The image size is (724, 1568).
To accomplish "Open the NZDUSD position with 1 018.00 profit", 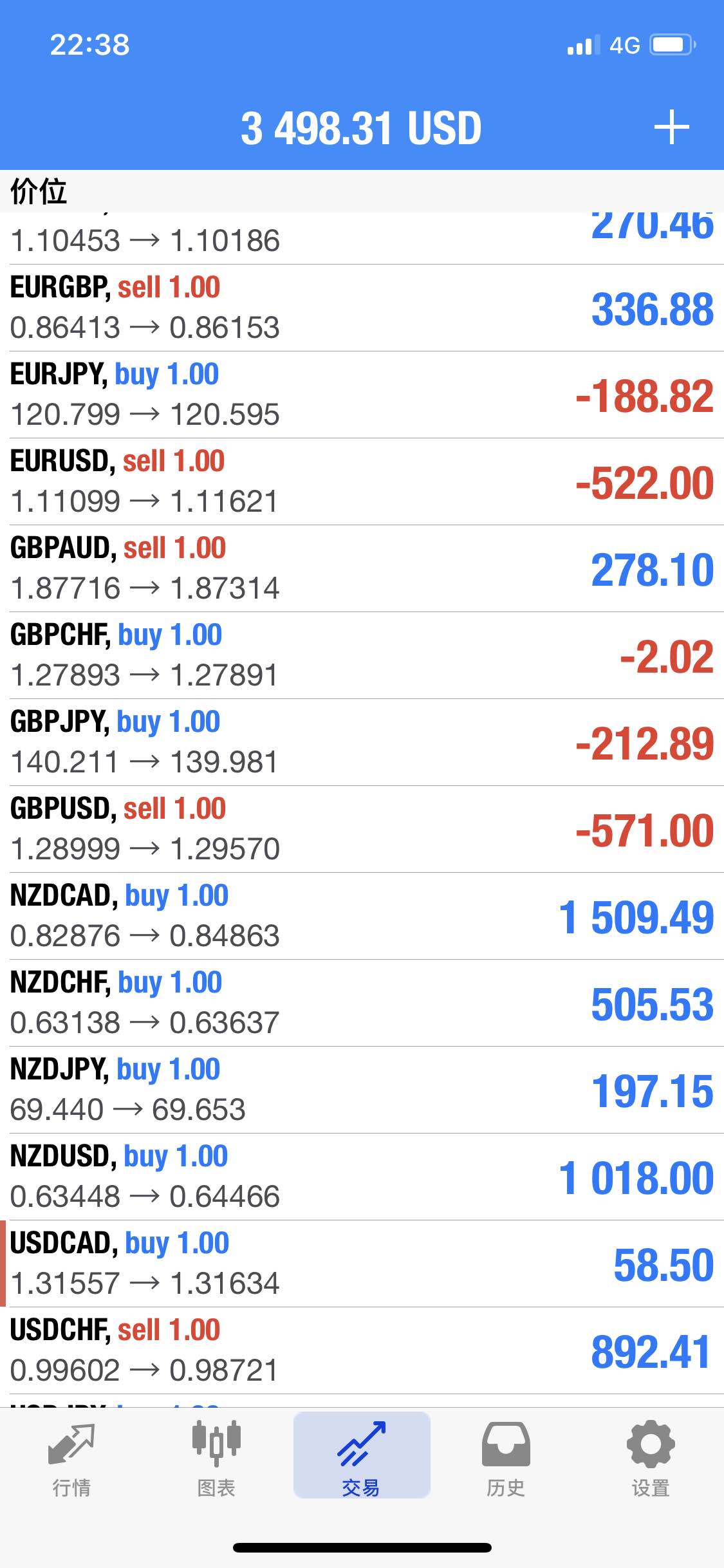I will [x=362, y=1177].
